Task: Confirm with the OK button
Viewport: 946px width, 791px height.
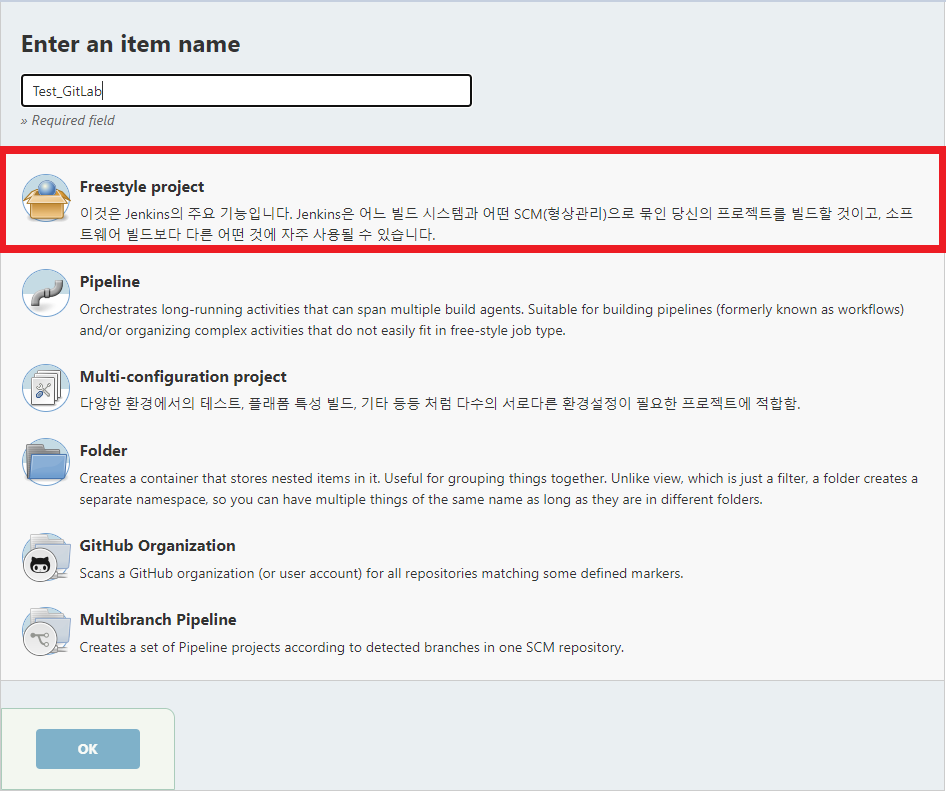Action: pos(87,749)
